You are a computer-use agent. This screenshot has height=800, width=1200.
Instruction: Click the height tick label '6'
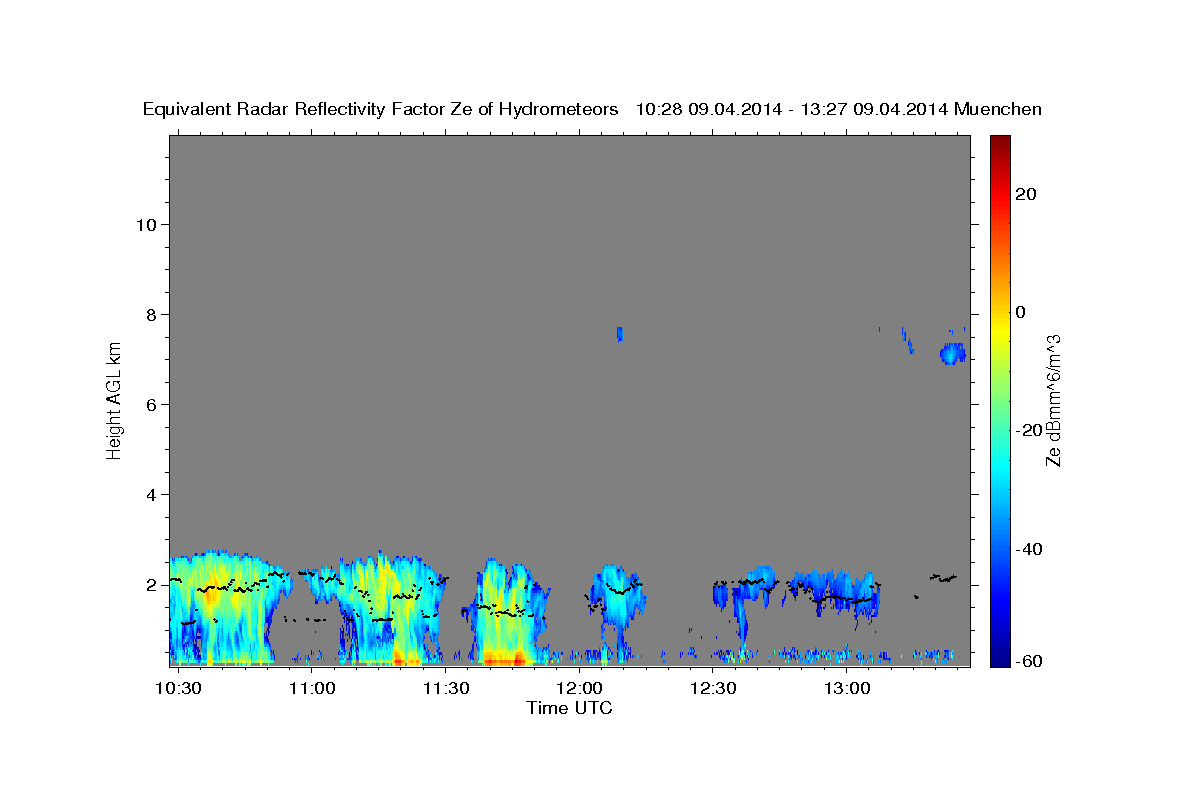[151, 404]
